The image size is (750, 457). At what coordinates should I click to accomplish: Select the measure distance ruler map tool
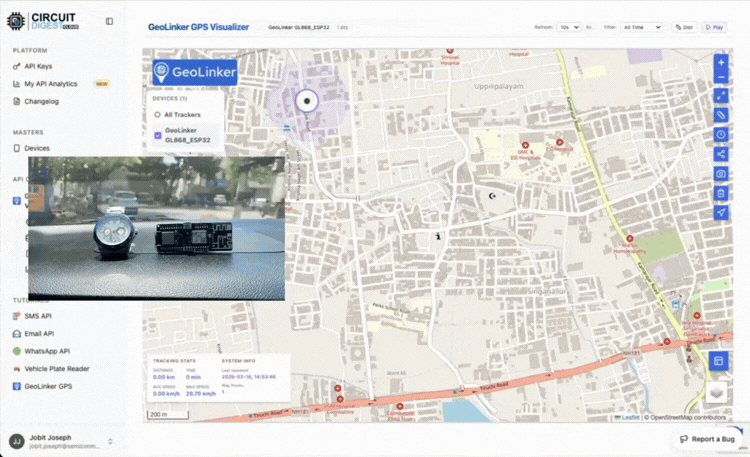pyautogui.click(x=721, y=115)
